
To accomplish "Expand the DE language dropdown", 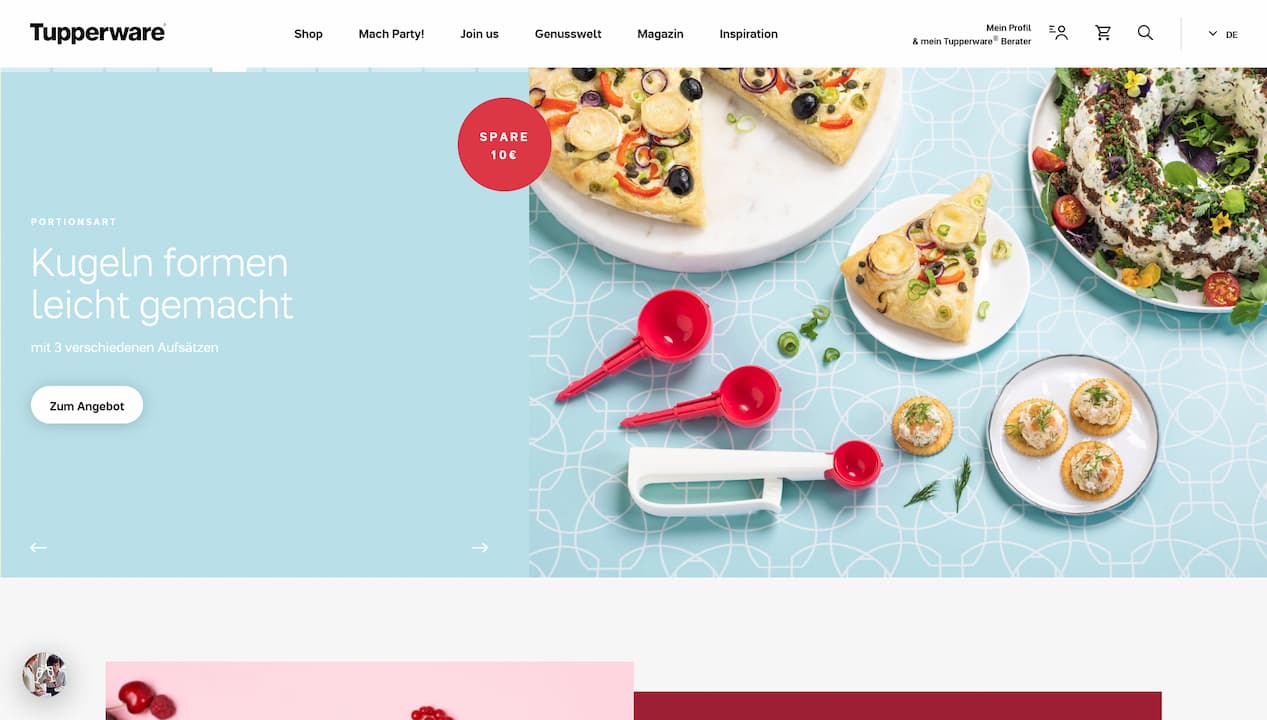I will 1222,34.
